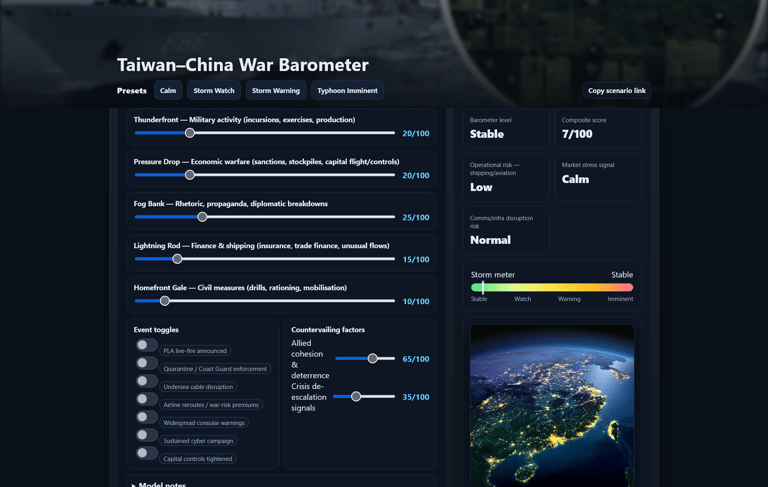Click the Homefront Gale 10/100 value
The width and height of the screenshot is (768, 487).
(416, 302)
